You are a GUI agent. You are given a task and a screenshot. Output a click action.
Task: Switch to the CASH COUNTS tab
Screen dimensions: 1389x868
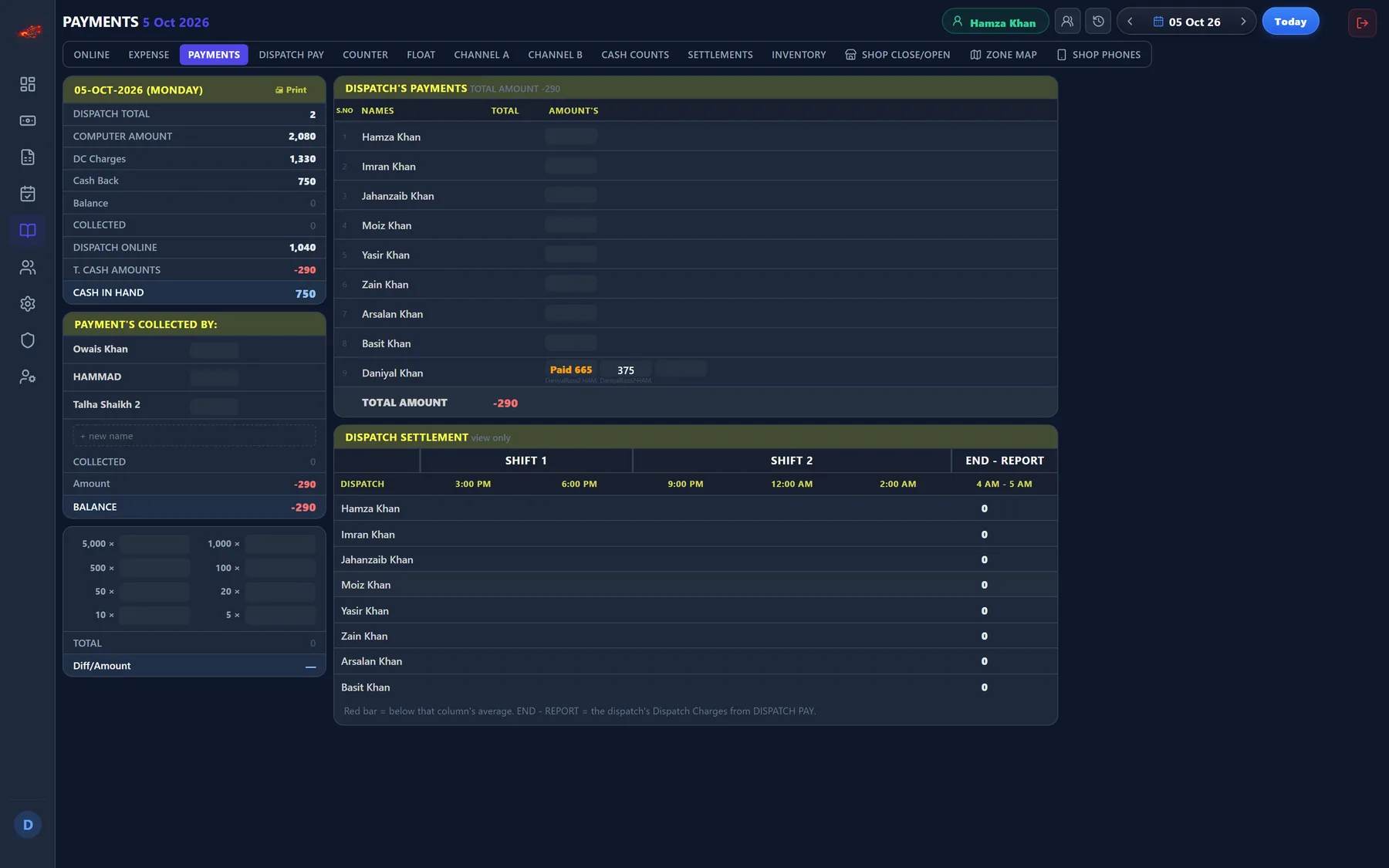tap(635, 55)
